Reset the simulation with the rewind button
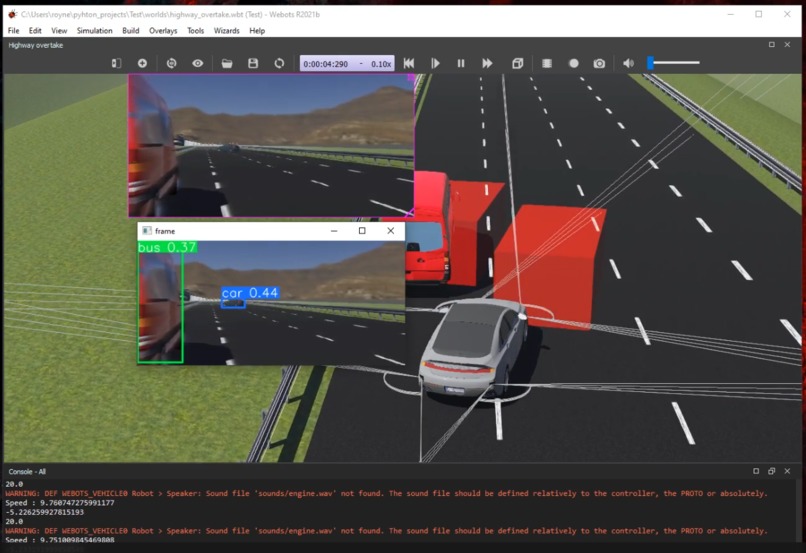The width and height of the screenshot is (806, 553). coord(409,63)
